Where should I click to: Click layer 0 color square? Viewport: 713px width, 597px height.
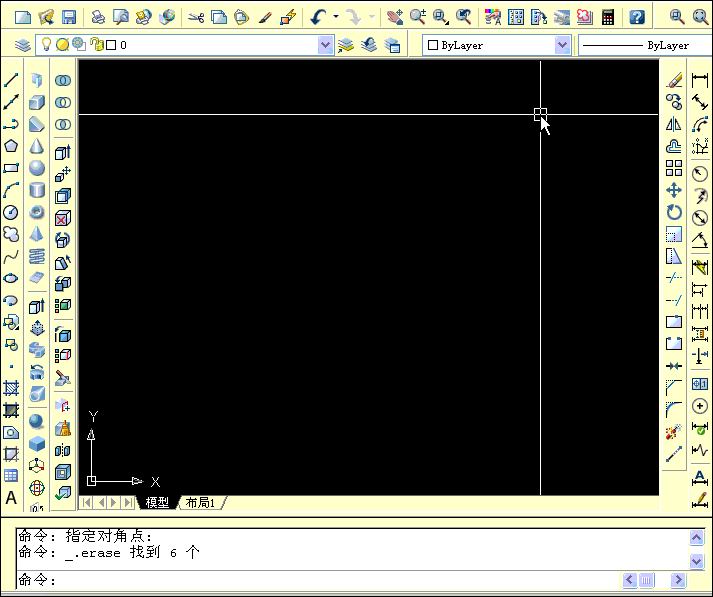click(x=111, y=45)
